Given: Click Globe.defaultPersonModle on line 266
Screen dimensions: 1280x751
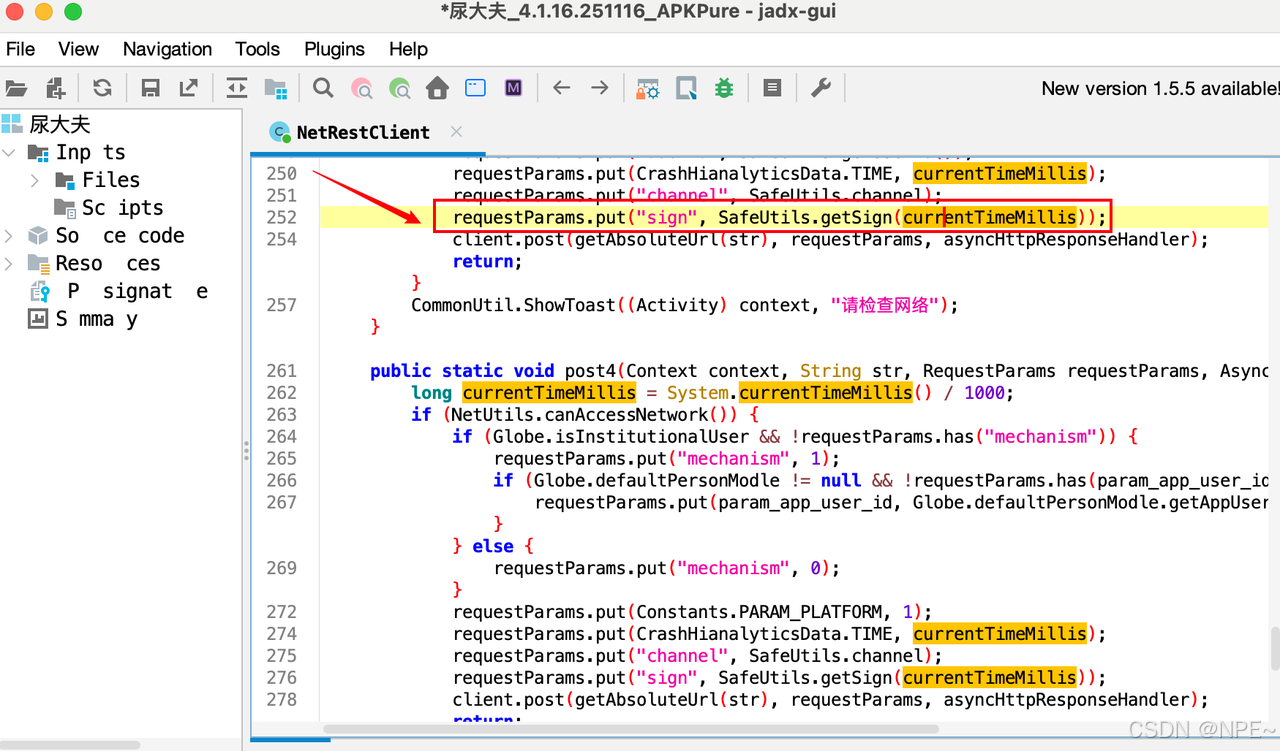Looking at the screenshot, I should [x=656, y=481].
